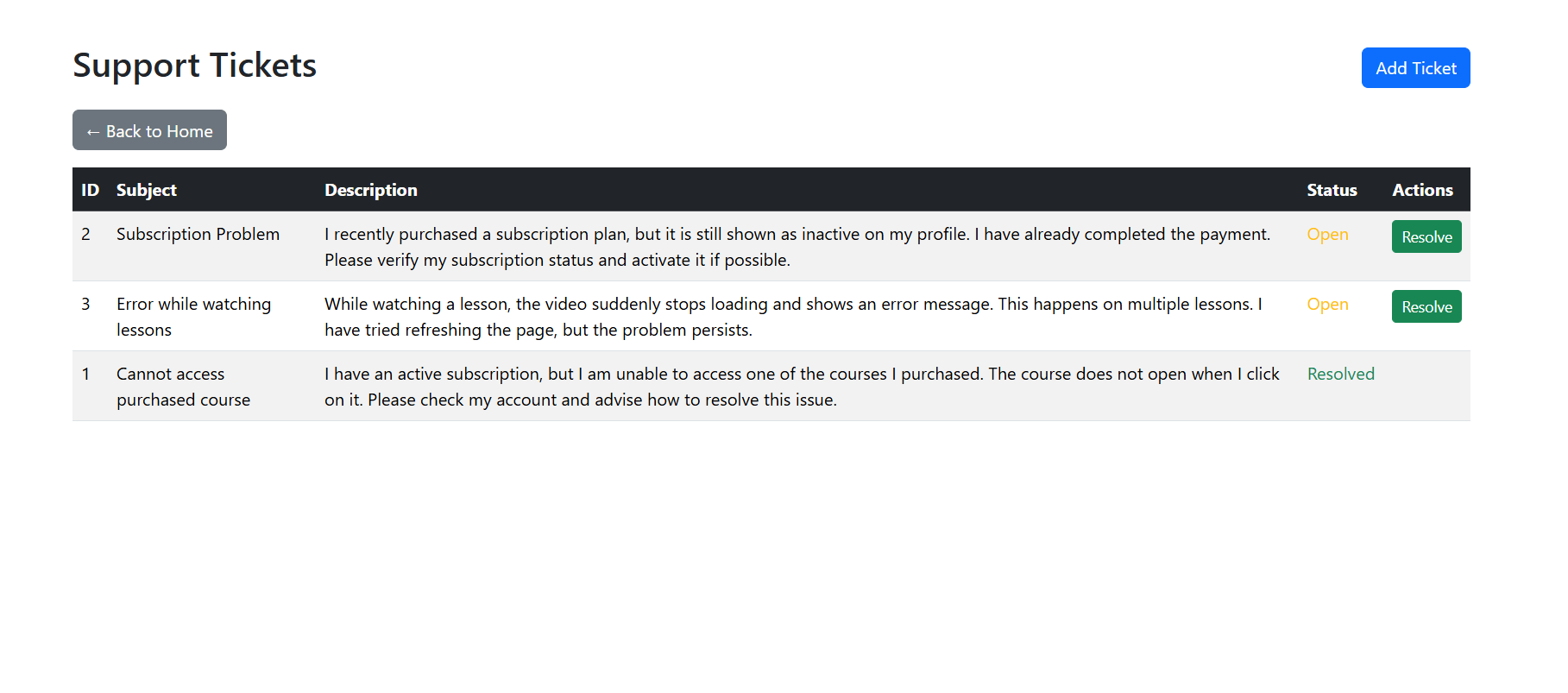Image resolution: width=1568 pixels, height=693 pixels.
Task: Click the description about inaccessible purchased course
Action: coord(801,387)
